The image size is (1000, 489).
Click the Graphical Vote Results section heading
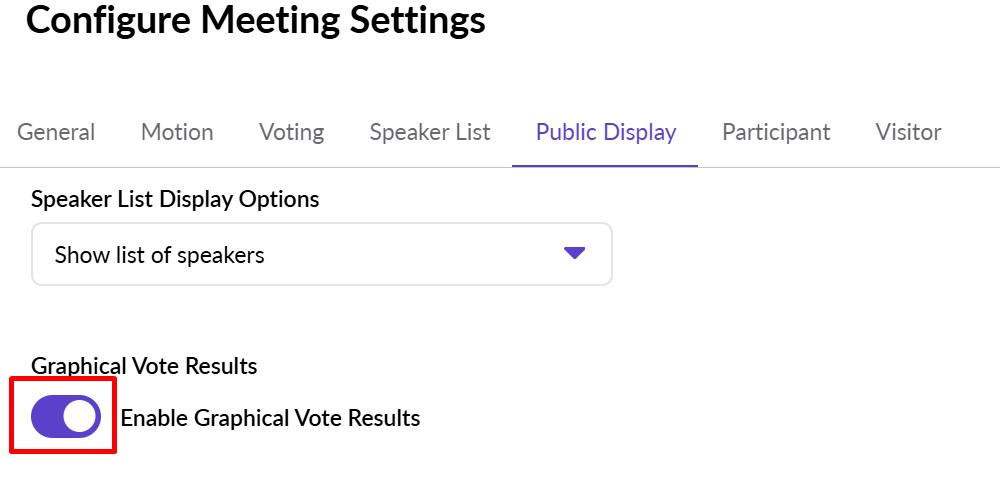click(x=144, y=366)
